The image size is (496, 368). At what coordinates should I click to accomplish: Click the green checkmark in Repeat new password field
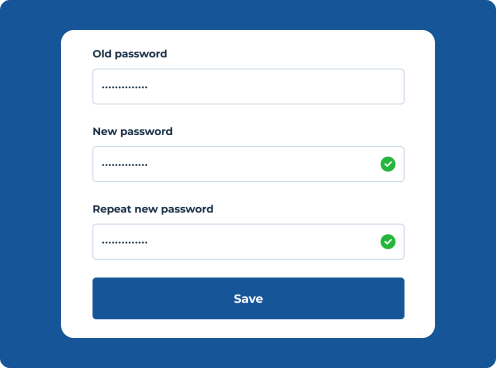pos(388,242)
